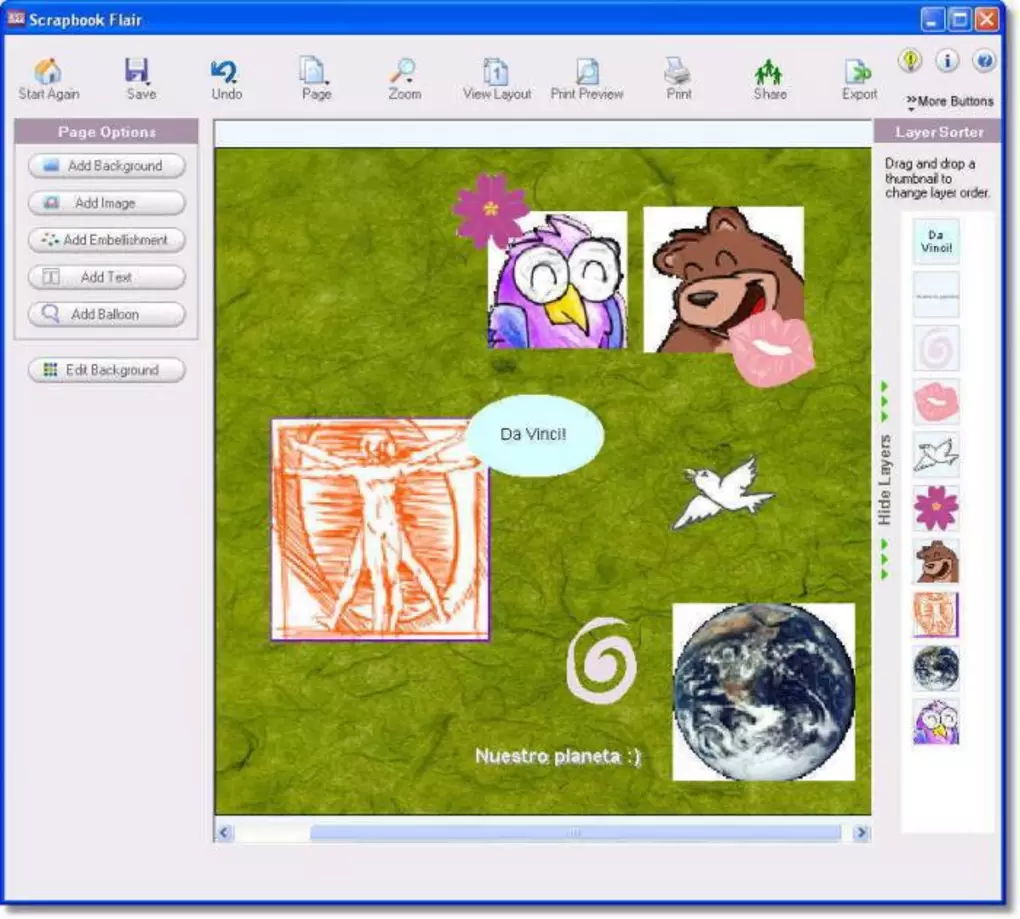Click the Edit Background button
This screenshot has width=1020, height=919.
tap(107, 370)
